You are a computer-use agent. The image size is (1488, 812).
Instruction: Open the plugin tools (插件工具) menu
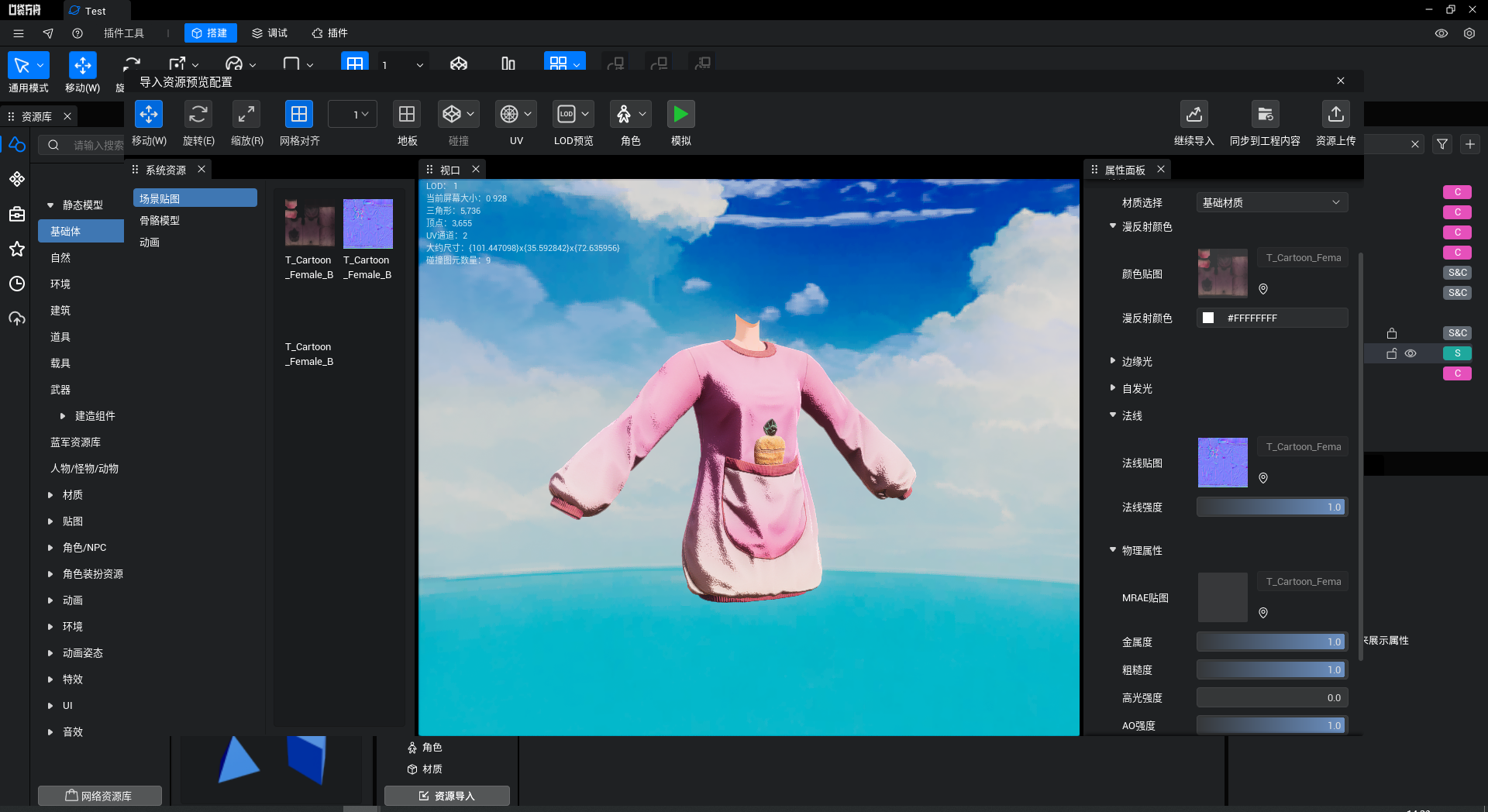[x=124, y=33]
